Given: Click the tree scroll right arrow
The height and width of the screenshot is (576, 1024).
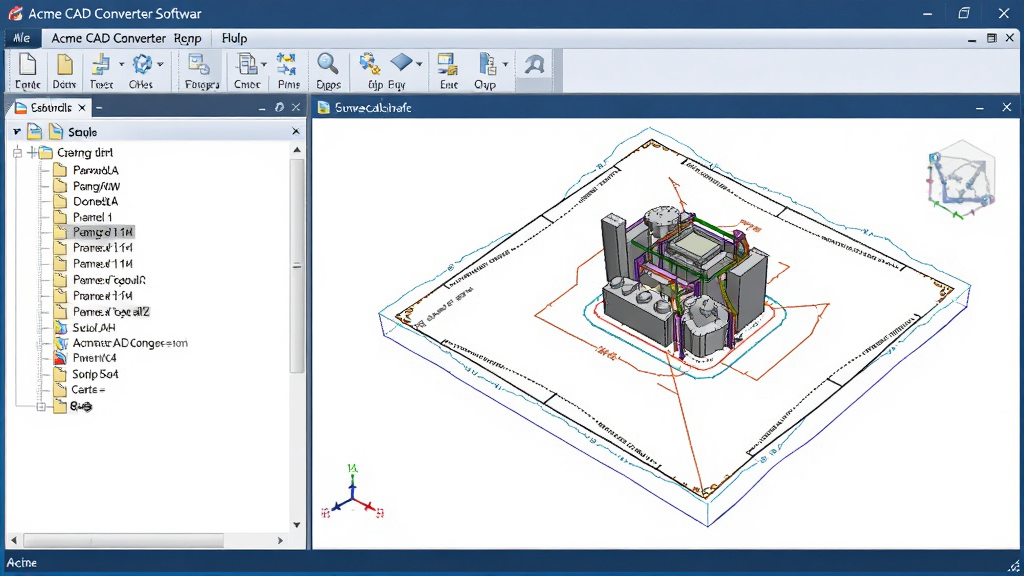Looking at the screenshot, I should click(281, 541).
